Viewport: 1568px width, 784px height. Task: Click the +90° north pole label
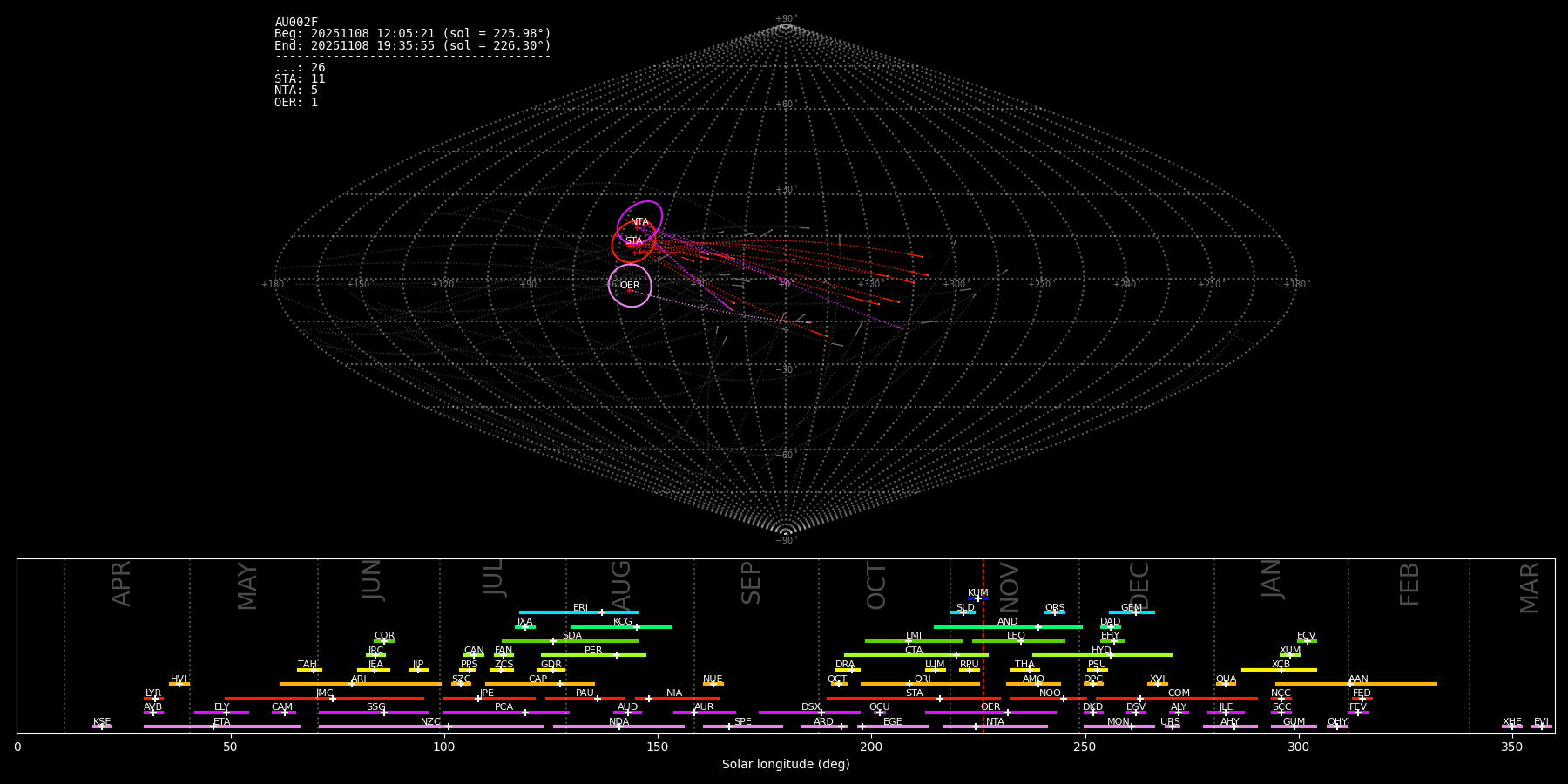pyautogui.click(x=785, y=19)
